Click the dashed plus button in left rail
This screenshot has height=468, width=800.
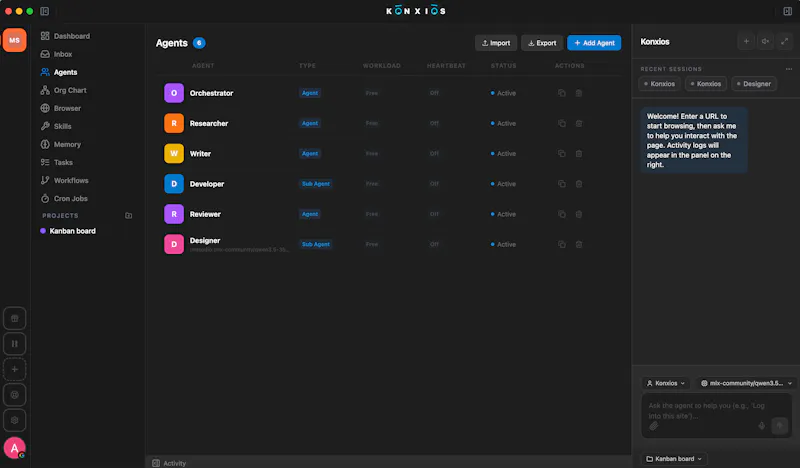15,370
